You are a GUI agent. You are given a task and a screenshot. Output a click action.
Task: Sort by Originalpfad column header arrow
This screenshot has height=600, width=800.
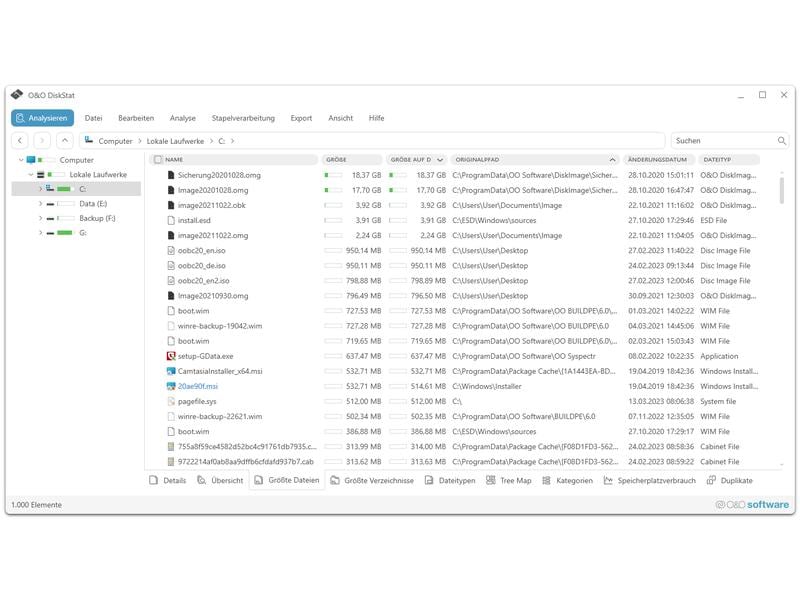coord(612,160)
